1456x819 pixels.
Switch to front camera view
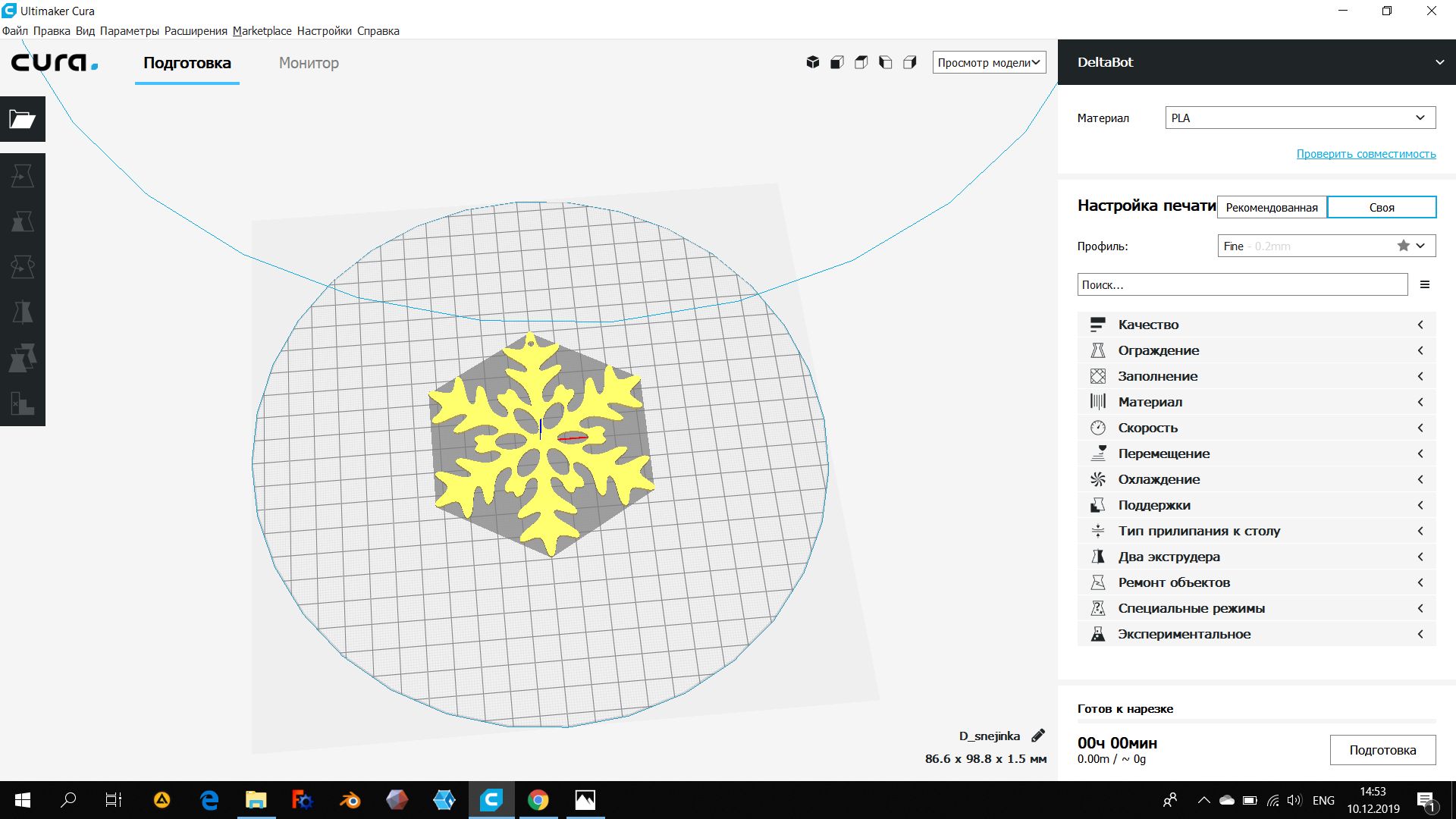837,62
